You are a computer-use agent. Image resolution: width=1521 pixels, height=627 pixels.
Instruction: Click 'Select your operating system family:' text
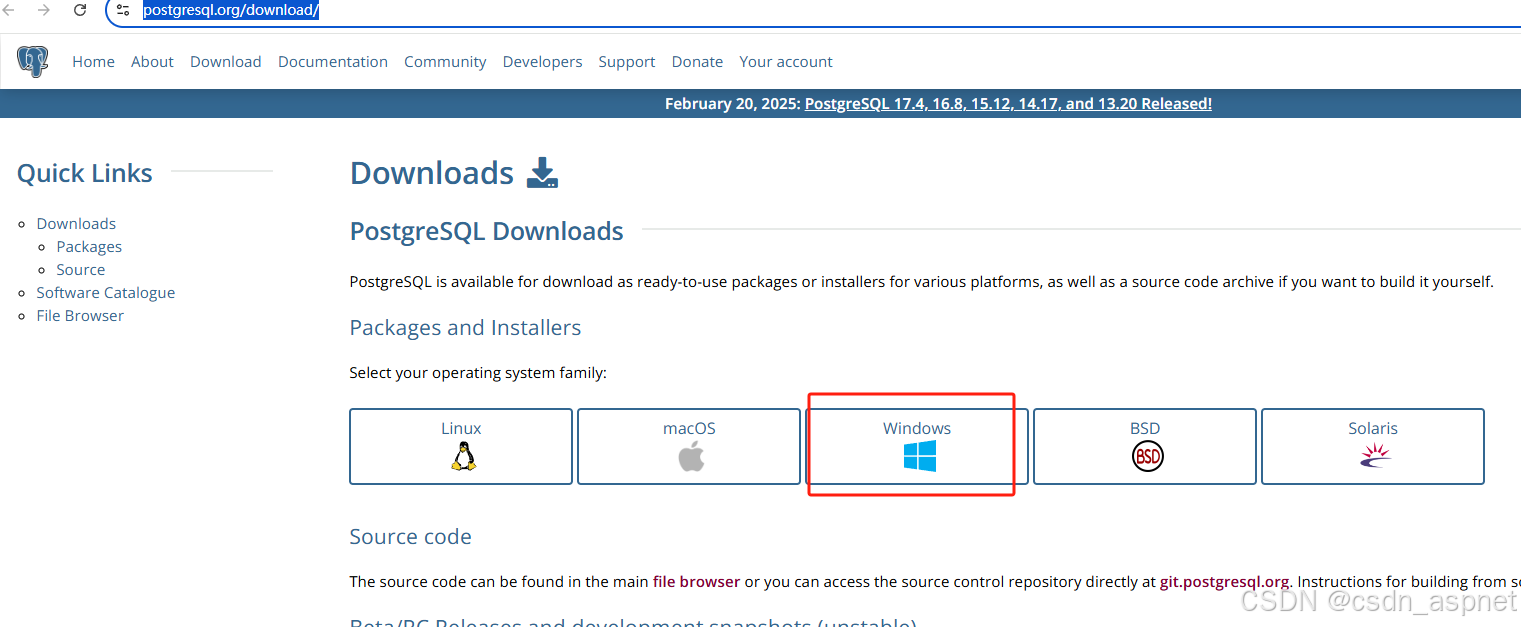(x=478, y=373)
